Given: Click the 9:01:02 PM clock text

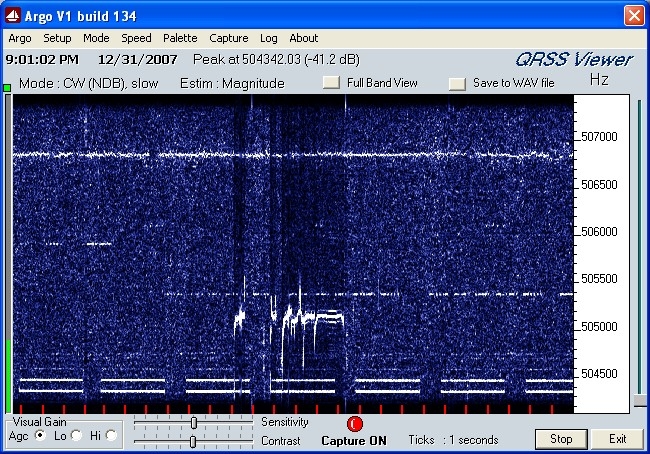Looking at the screenshot, I should (x=42, y=60).
